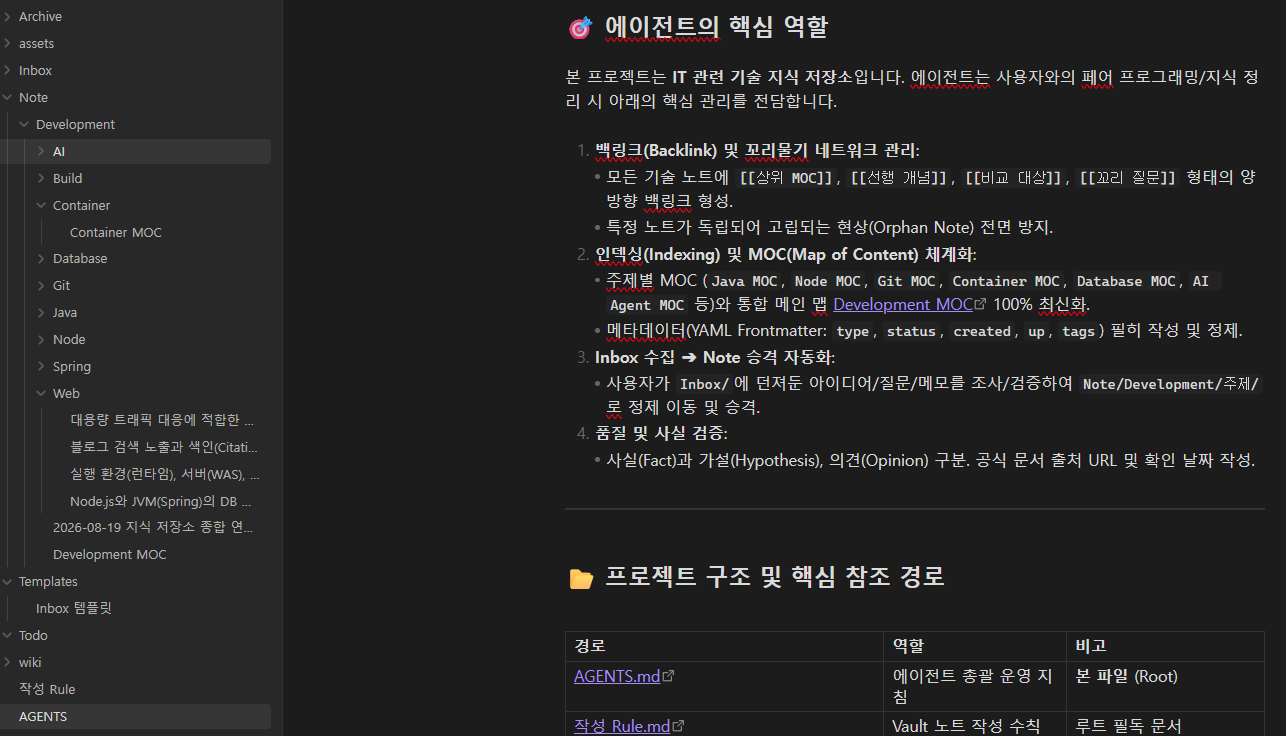1286x736 pixels.
Task: Click external-link icon beside Development MOC link
Action: click(980, 305)
